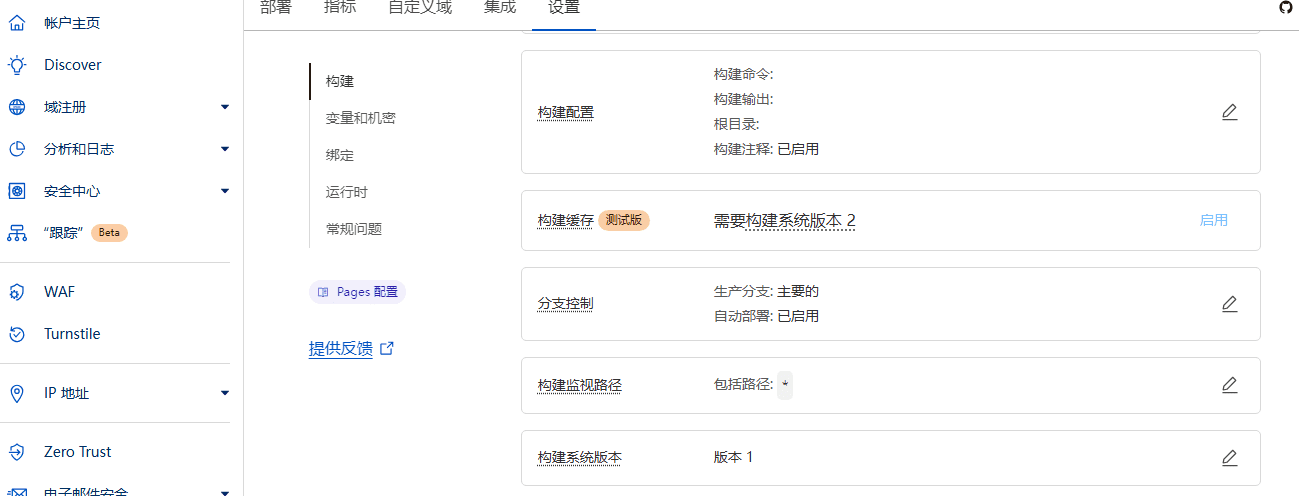
Task: Click the WAF shield icon in sidebar
Action: click(x=17, y=292)
